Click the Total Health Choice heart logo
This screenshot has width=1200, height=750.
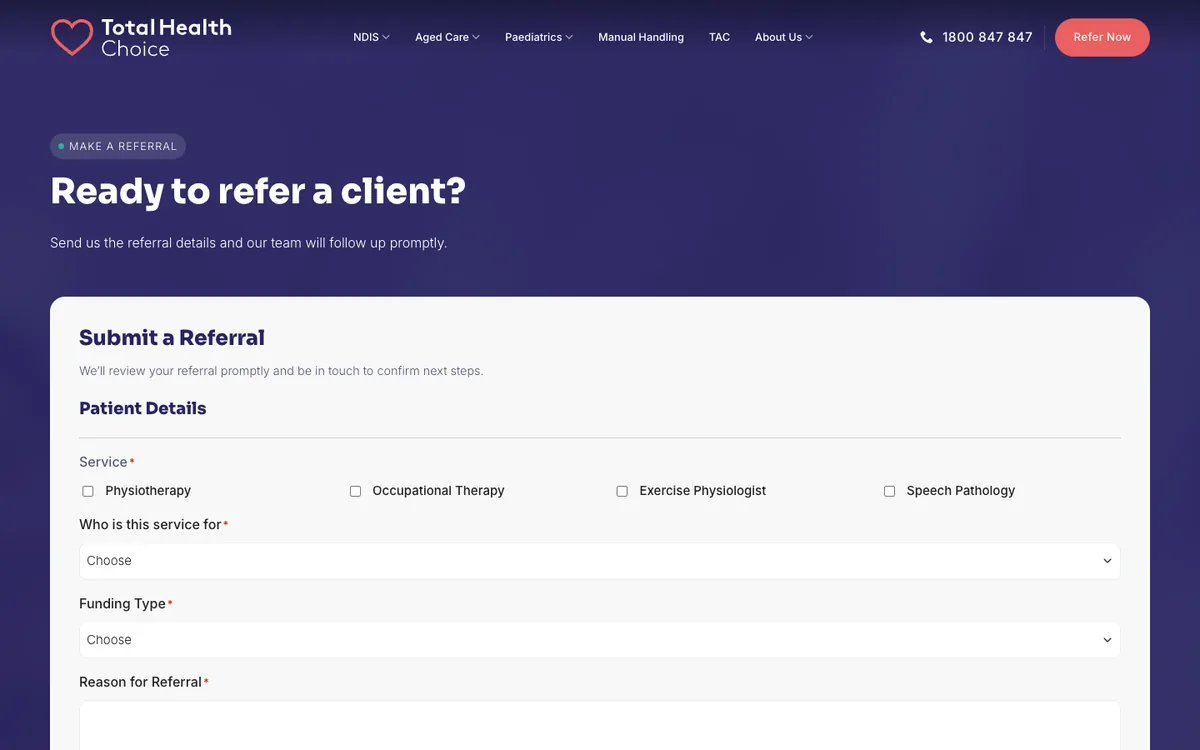point(72,37)
